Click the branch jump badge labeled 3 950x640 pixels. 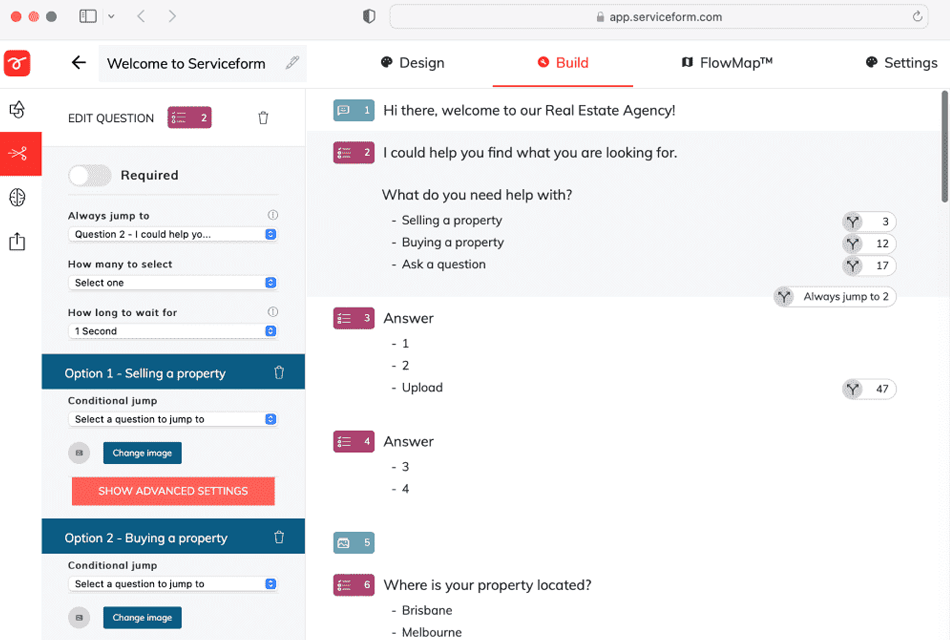point(869,221)
